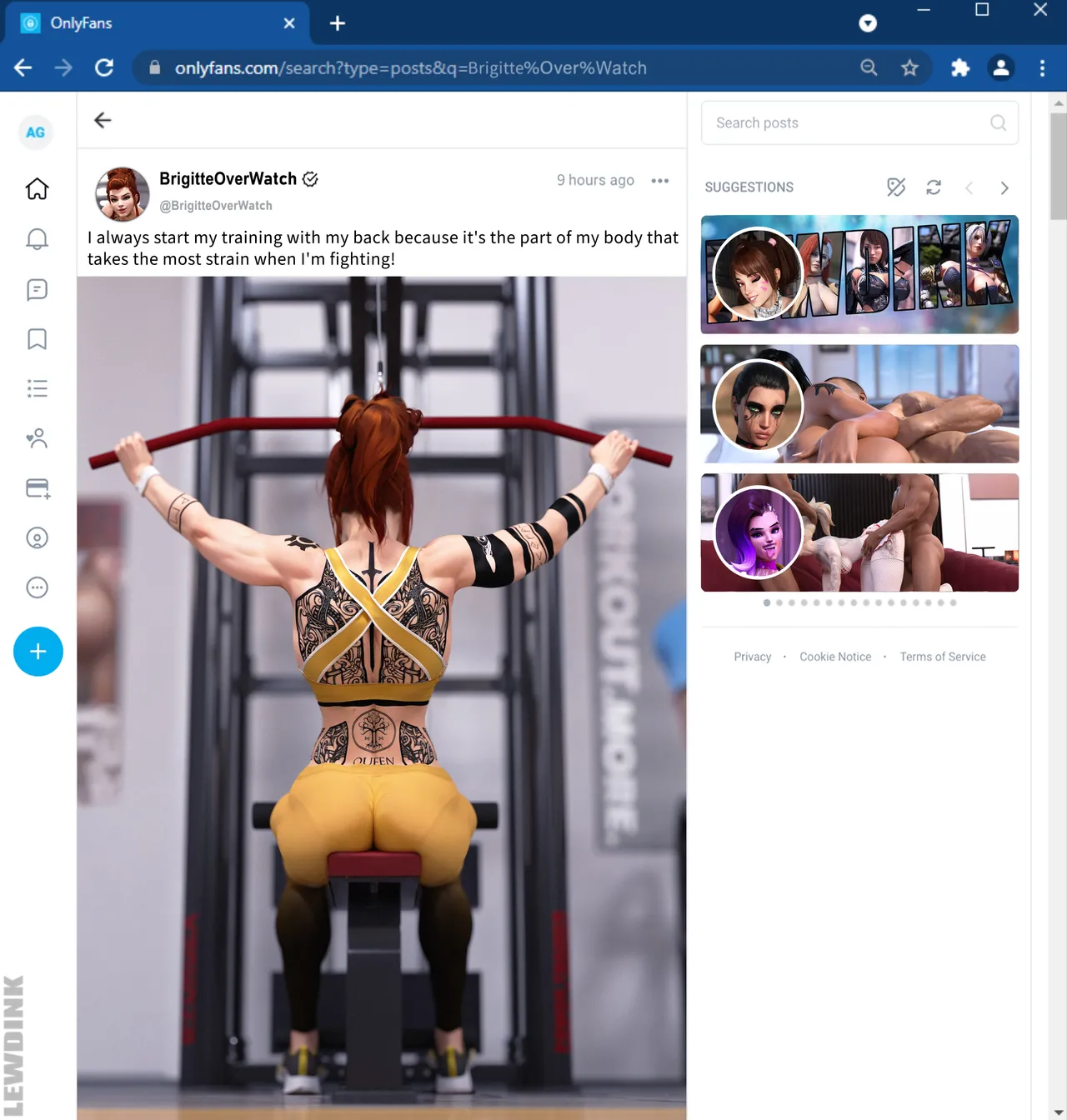This screenshot has width=1067, height=1120.
Task: Refresh the suggestions list
Action: [934, 187]
